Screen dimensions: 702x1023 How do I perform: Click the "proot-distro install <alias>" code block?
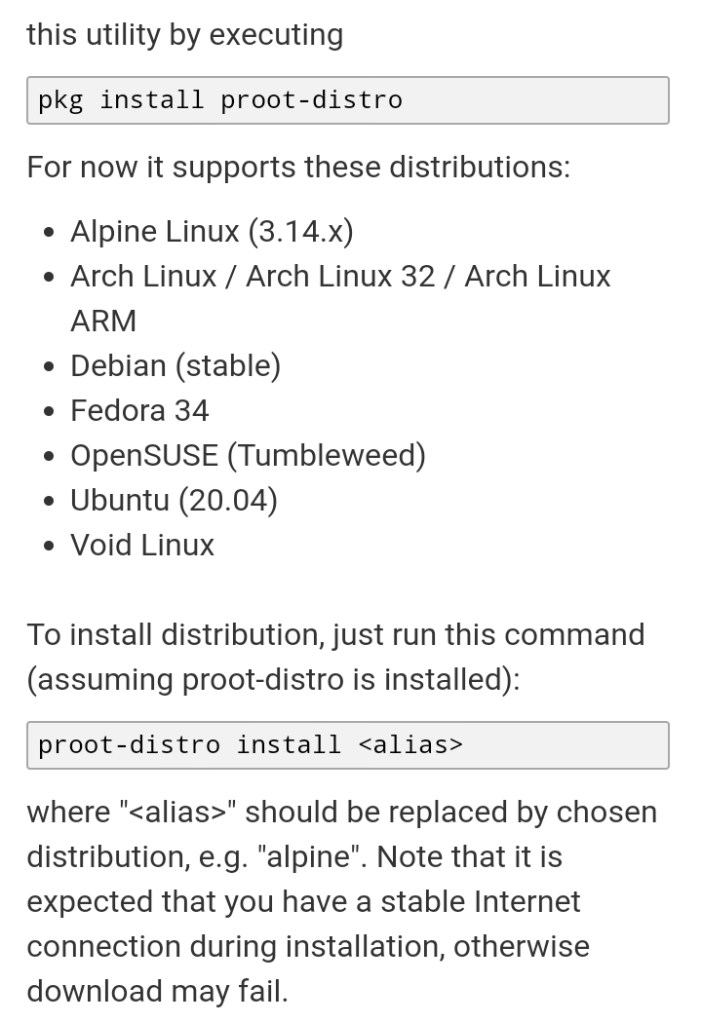click(x=346, y=745)
